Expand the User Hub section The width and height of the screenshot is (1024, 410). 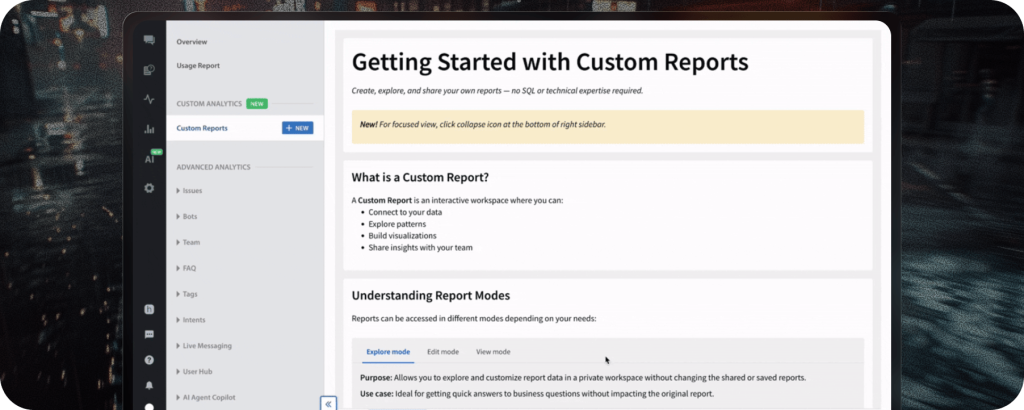(194, 372)
